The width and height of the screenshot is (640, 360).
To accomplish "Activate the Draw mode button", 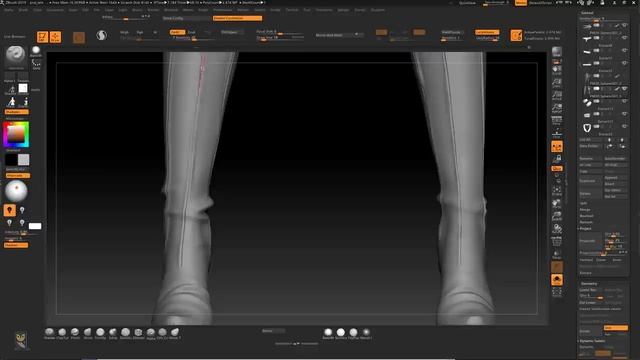I will point(55,37).
